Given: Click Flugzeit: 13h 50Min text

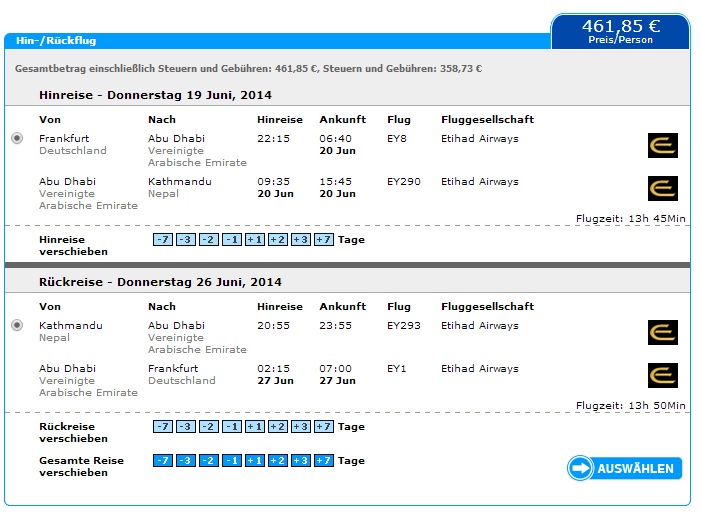Looking at the screenshot, I should click(x=630, y=406).
